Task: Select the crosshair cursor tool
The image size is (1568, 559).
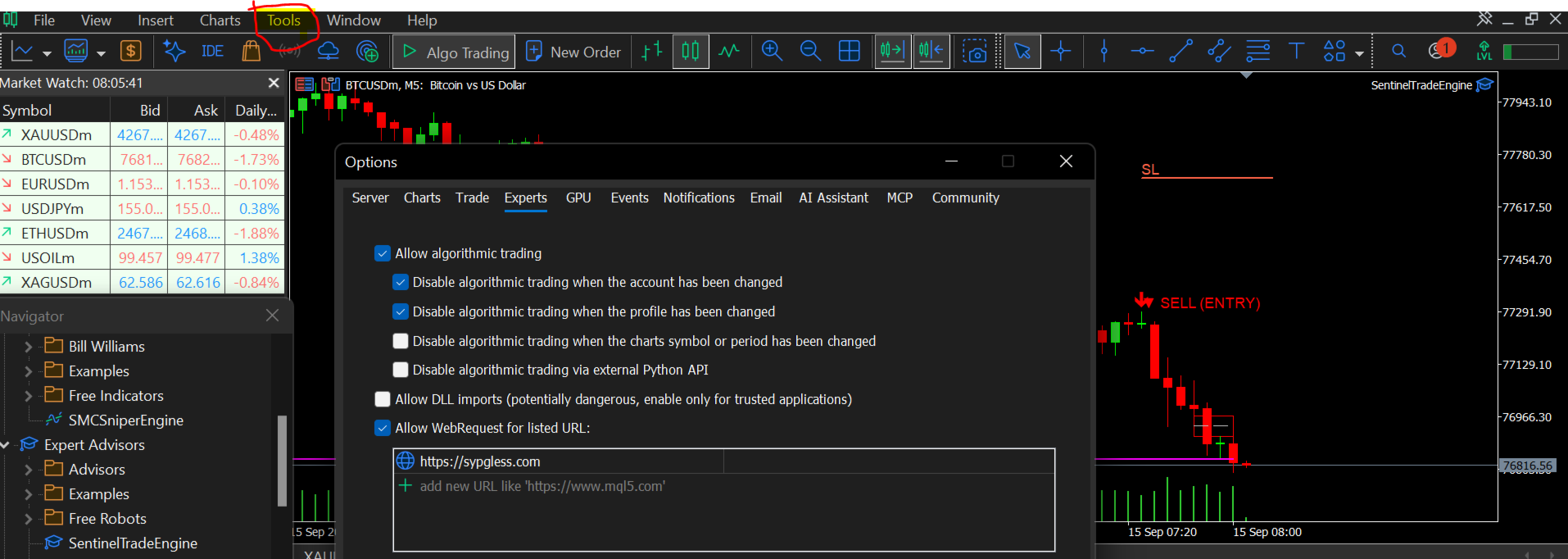Action: point(1061,52)
